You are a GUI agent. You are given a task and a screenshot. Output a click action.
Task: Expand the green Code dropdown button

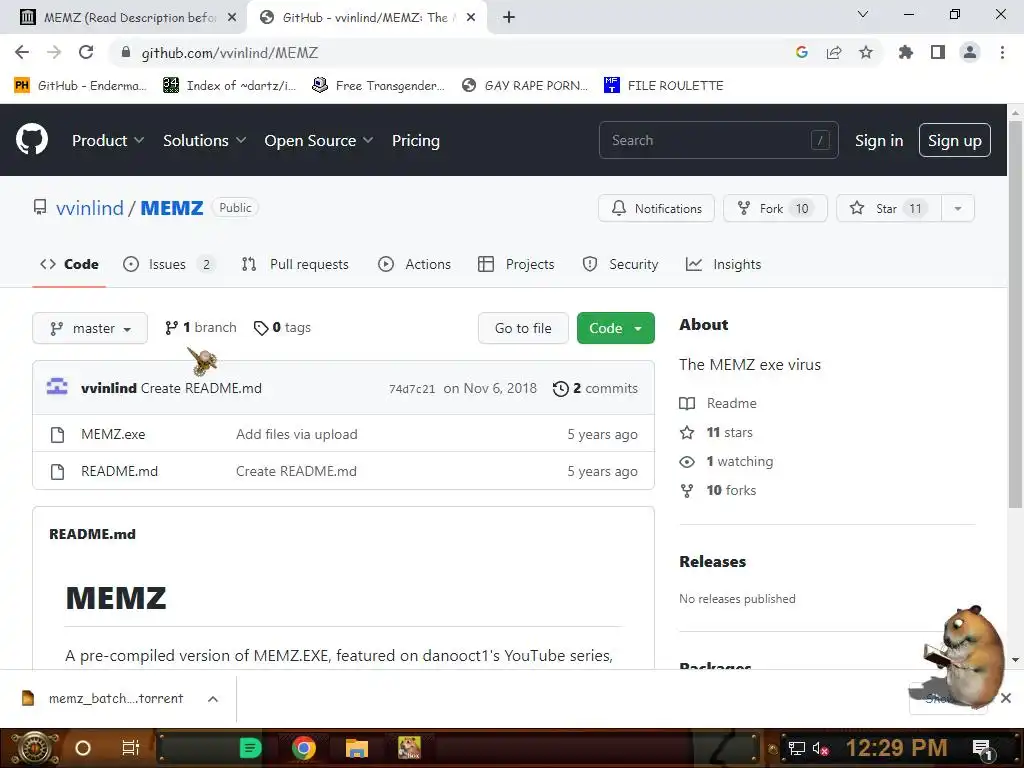(x=615, y=328)
